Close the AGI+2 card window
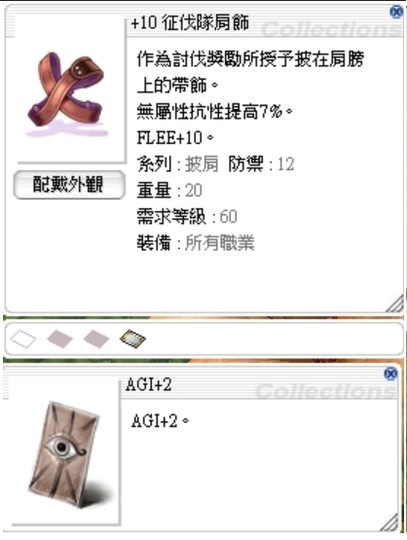Image resolution: width=407 pixels, height=540 pixels. (x=390, y=374)
